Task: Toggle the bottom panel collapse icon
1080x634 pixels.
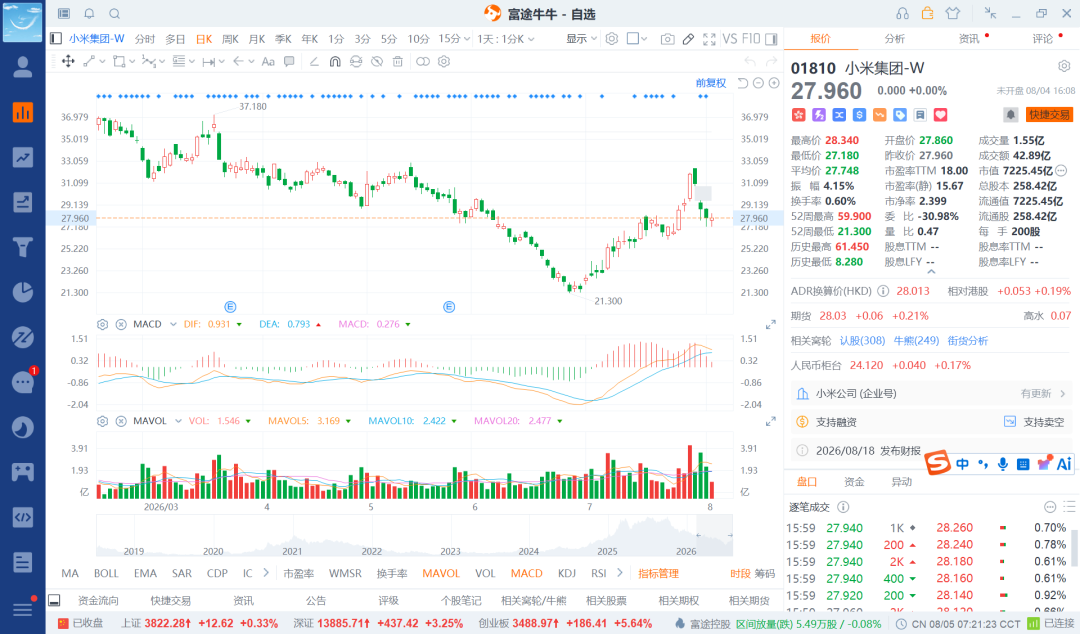Action: pos(54,600)
